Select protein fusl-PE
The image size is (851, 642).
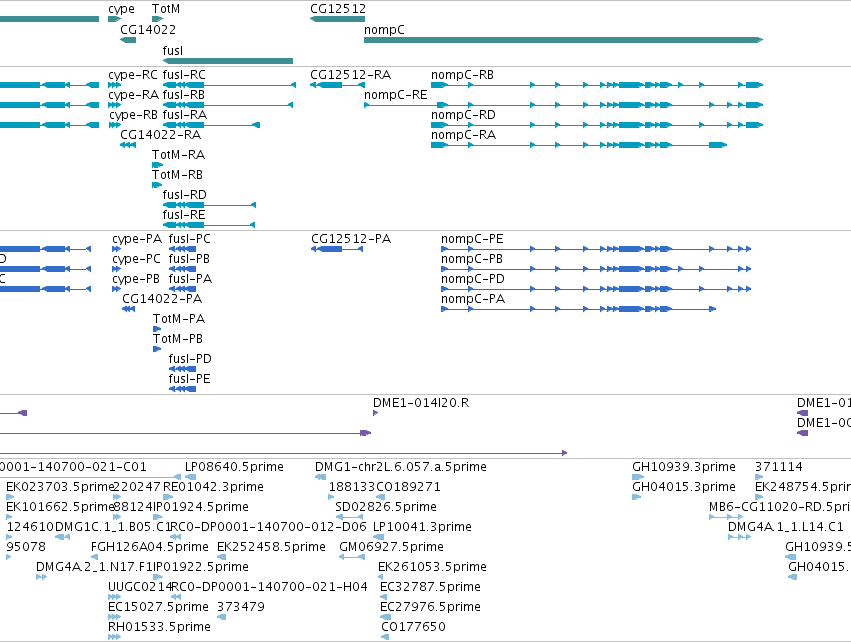point(182,389)
